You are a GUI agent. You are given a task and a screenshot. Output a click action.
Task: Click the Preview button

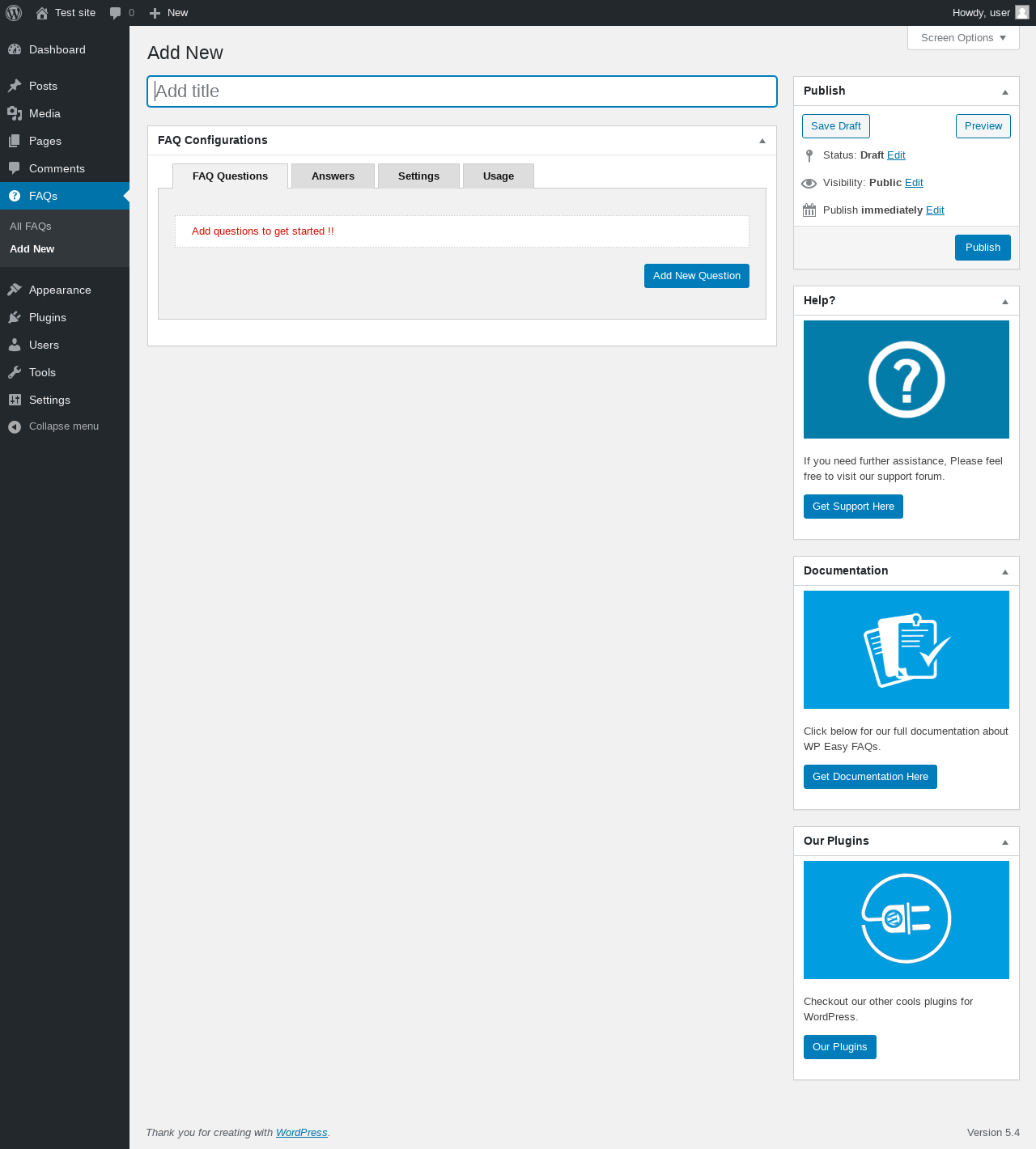coord(983,126)
